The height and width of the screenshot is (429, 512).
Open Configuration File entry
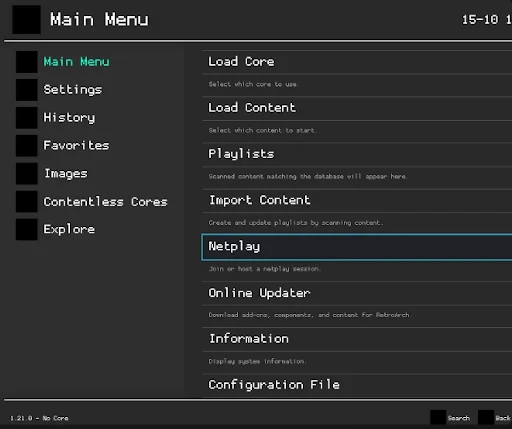point(357,385)
